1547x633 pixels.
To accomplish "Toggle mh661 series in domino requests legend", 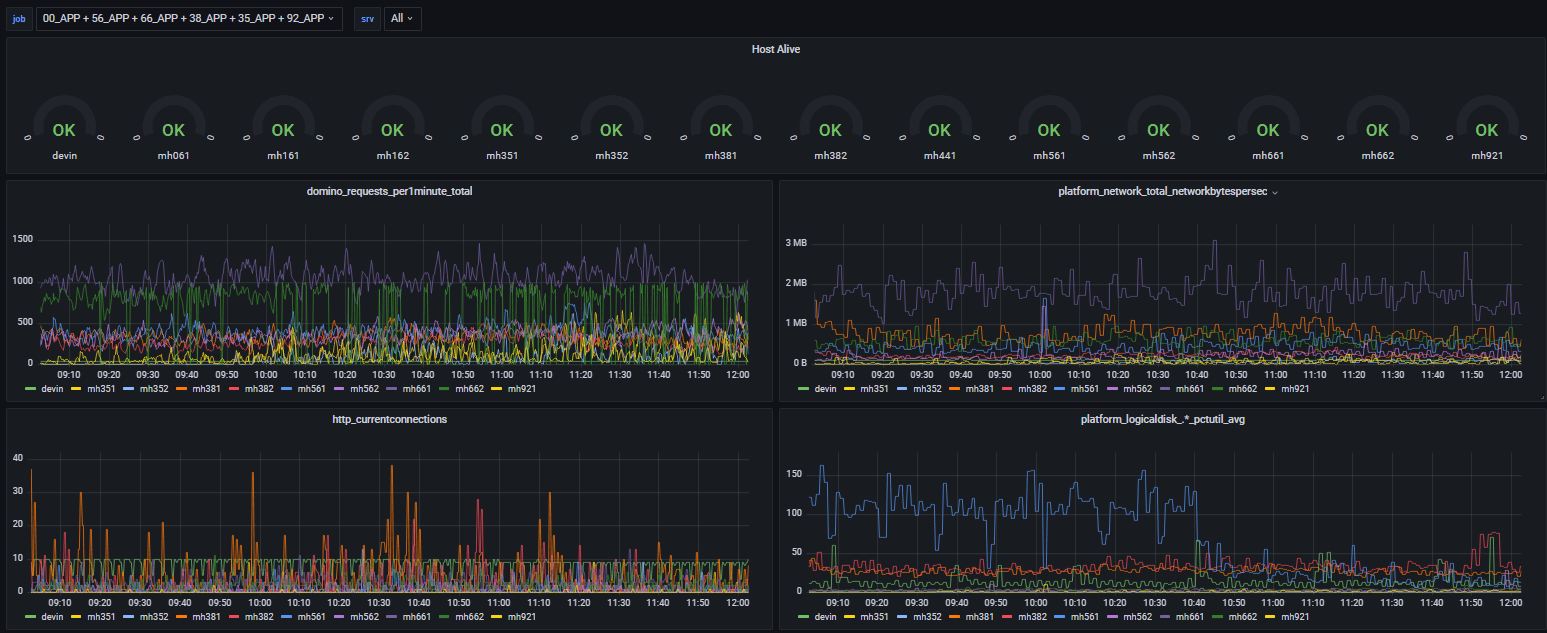I will coord(417,388).
